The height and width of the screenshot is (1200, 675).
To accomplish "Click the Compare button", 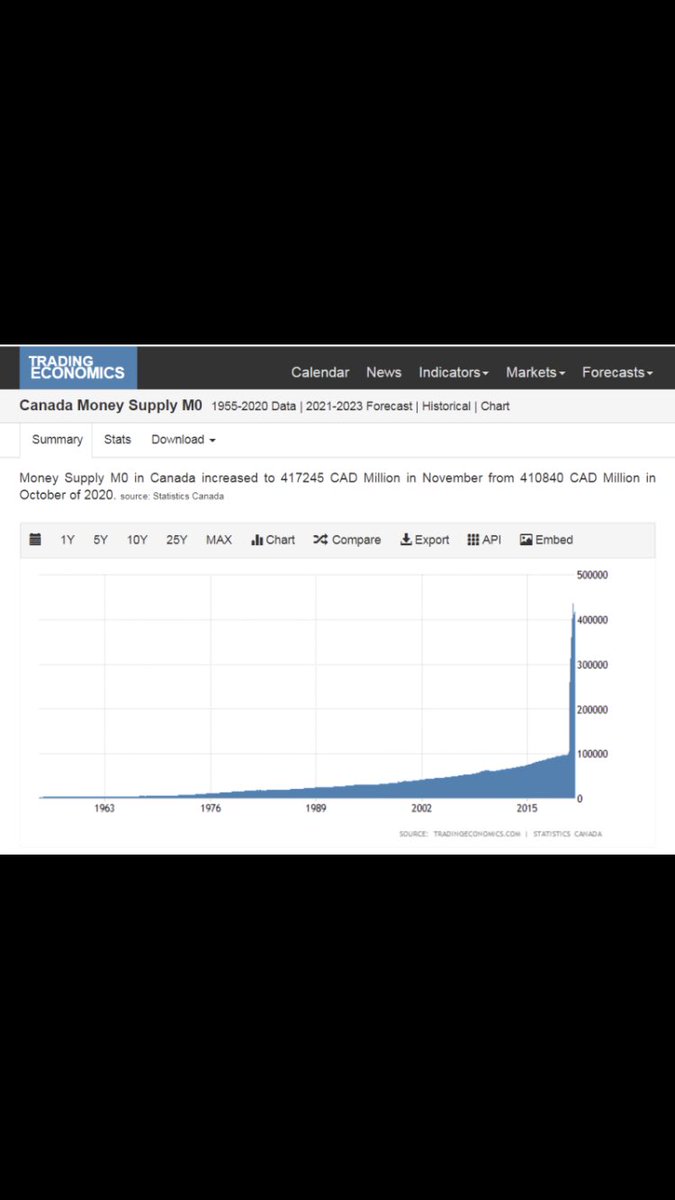I will point(347,540).
